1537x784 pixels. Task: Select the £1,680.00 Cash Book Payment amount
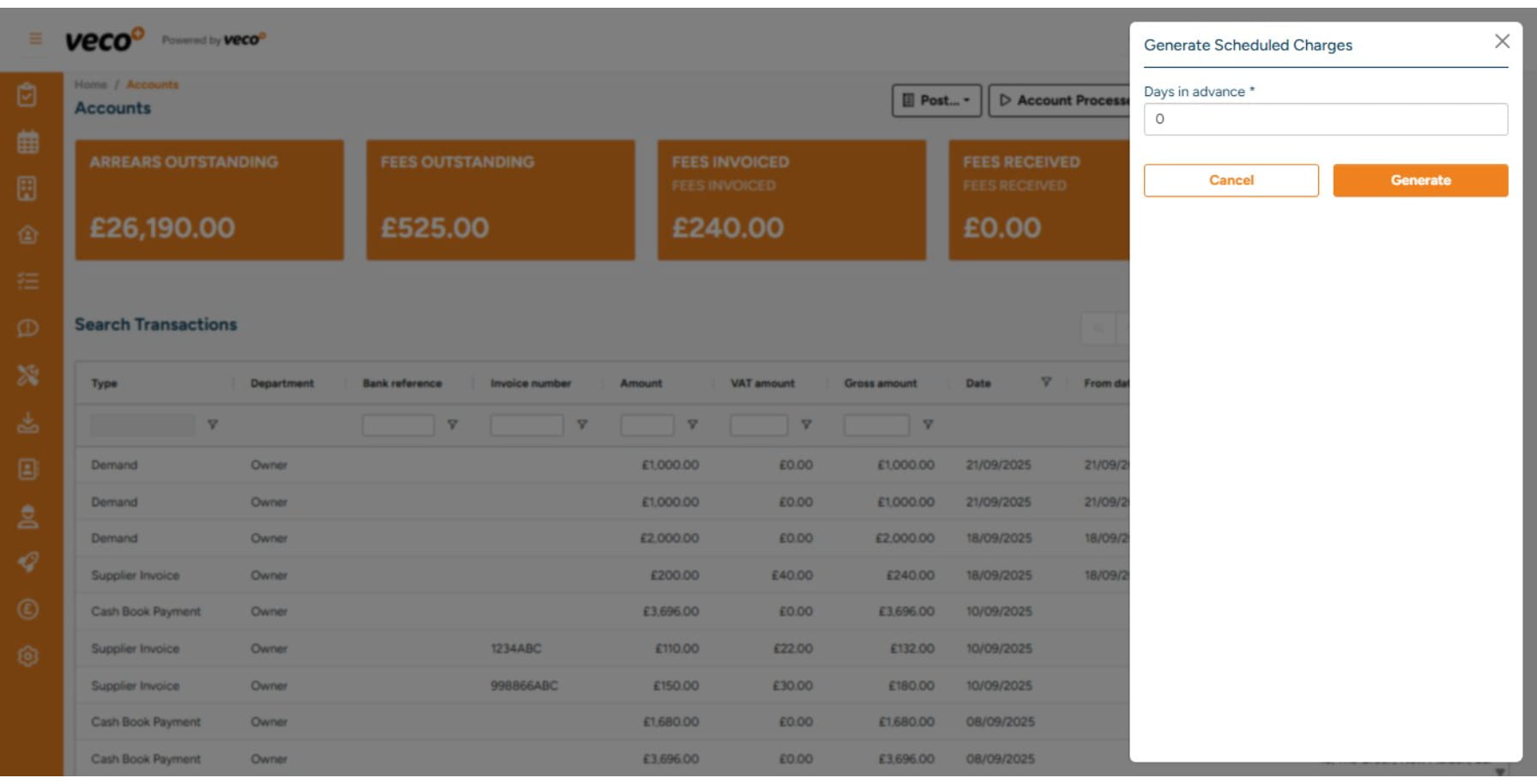pos(671,721)
